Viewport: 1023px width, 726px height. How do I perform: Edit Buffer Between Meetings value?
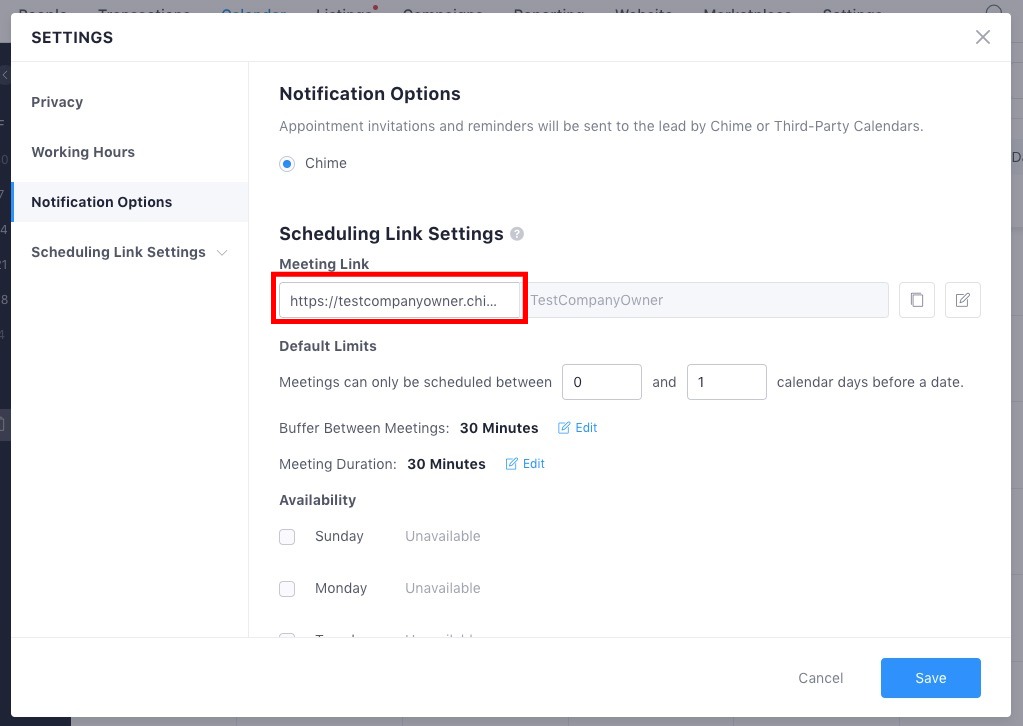coord(577,428)
